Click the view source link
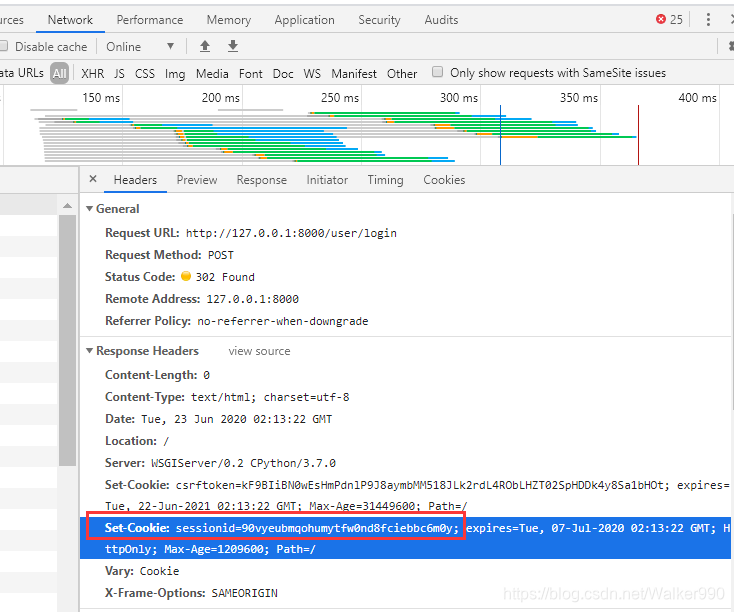The width and height of the screenshot is (734, 612). 259,351
